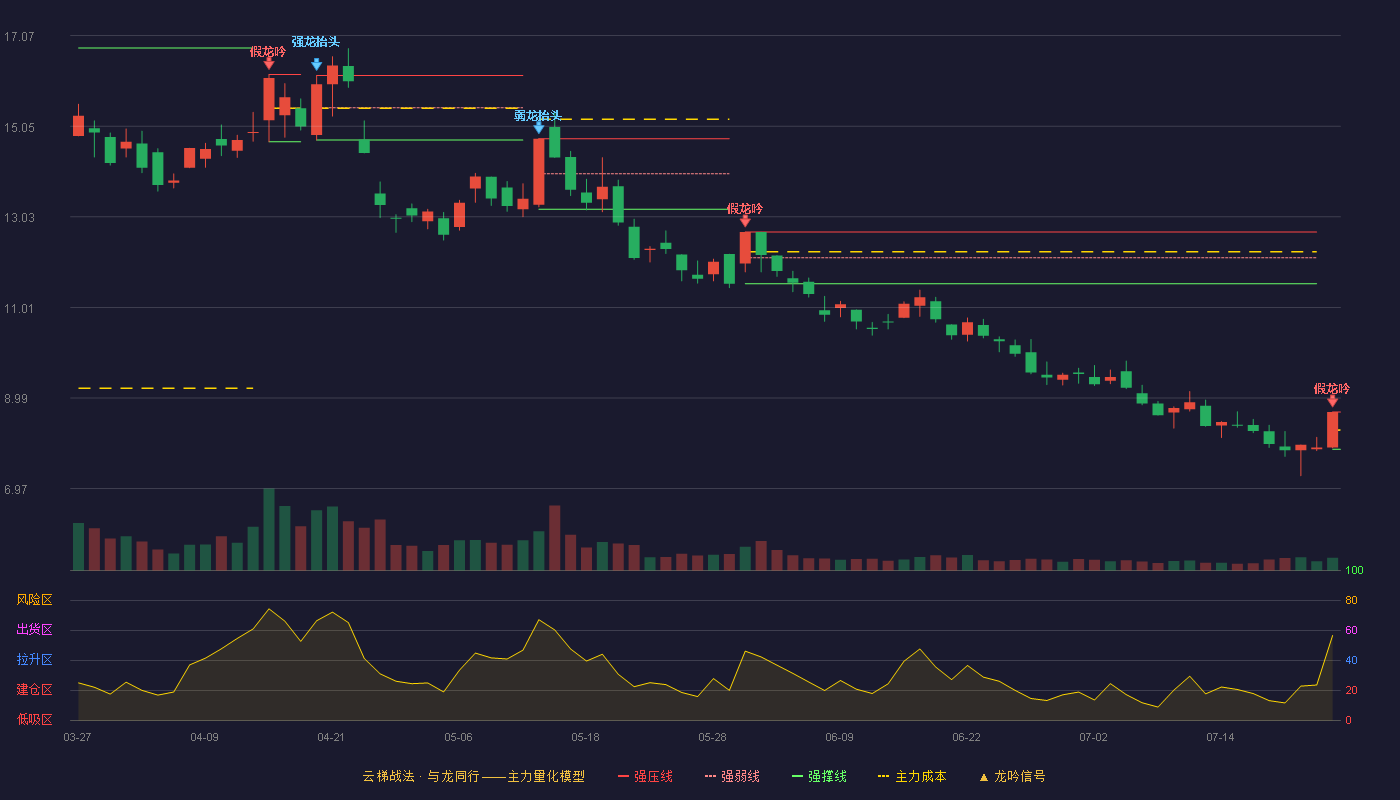Screen dimensions: 1400x800
Task: Click the tallest volume bar in mid-April
Action: [268, 529]
